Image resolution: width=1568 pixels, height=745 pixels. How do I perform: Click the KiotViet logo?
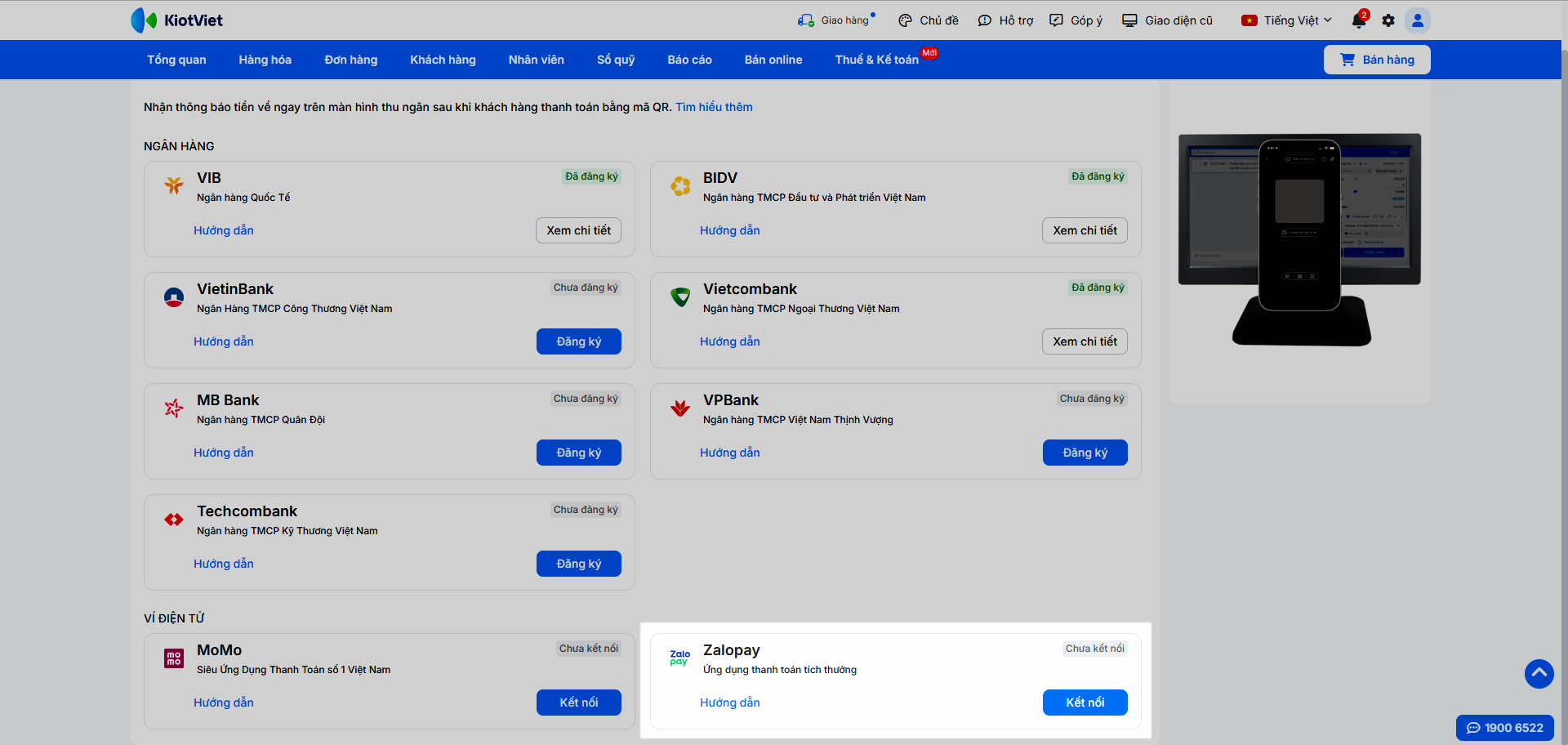pos(176,20)
